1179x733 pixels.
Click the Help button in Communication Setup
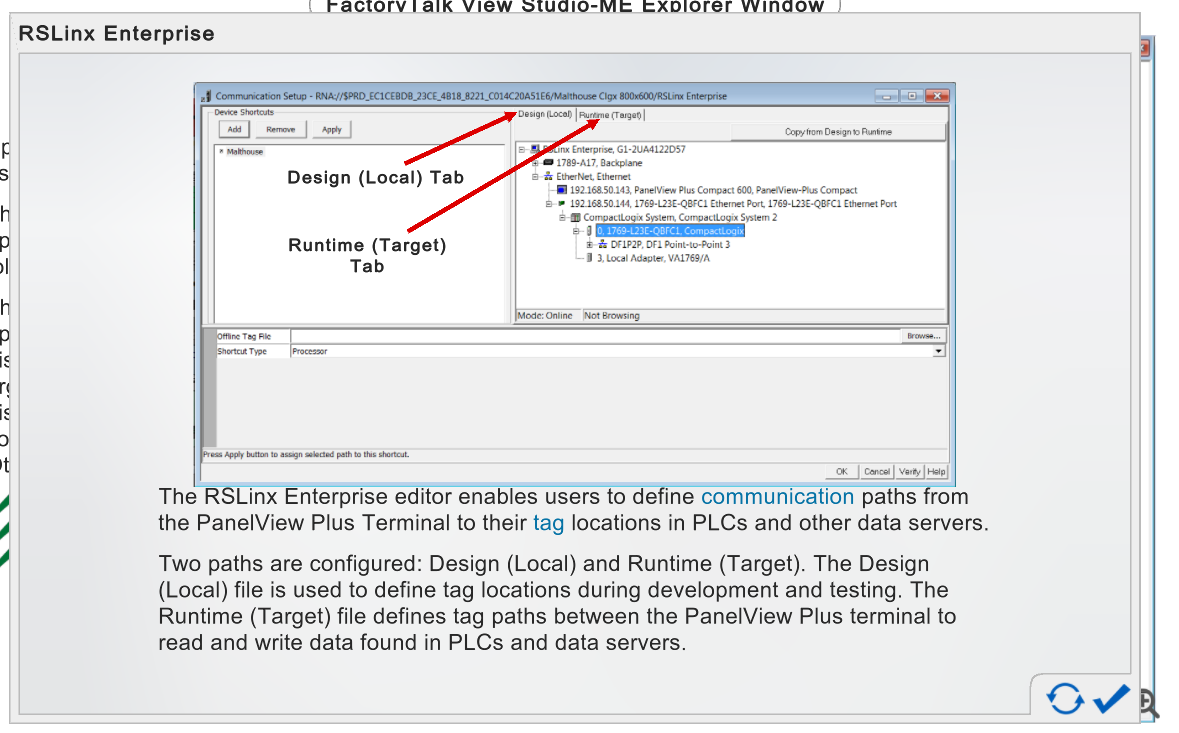936,471
